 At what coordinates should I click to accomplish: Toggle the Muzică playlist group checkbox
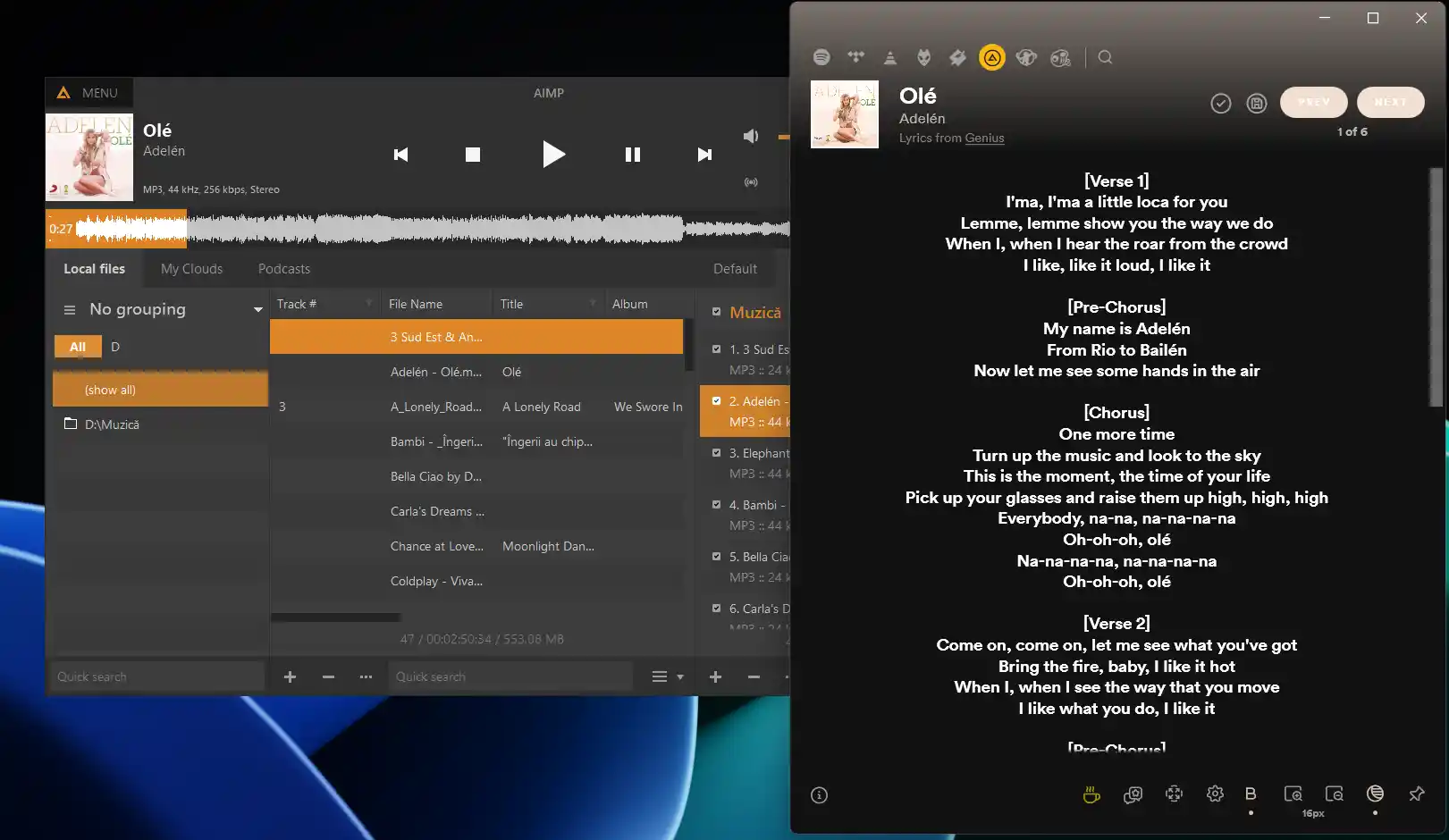click(716, 312)
